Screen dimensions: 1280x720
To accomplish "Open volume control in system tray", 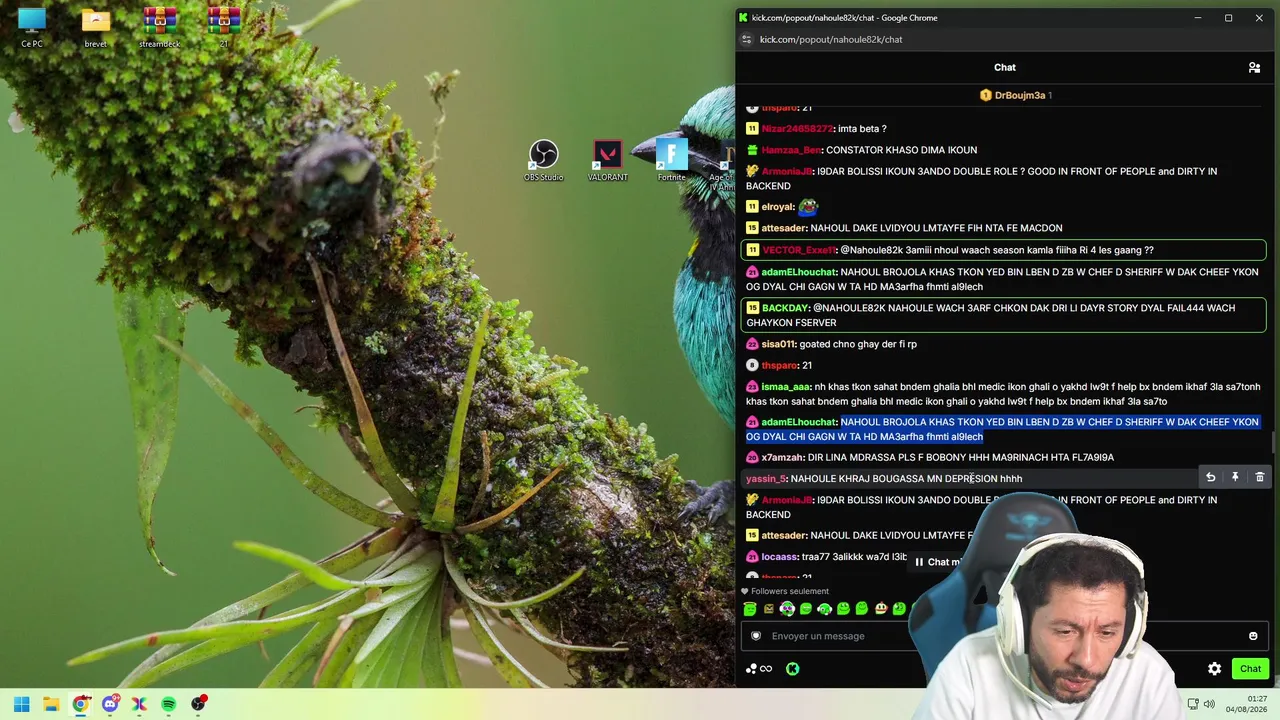I will coord(1209,704).
